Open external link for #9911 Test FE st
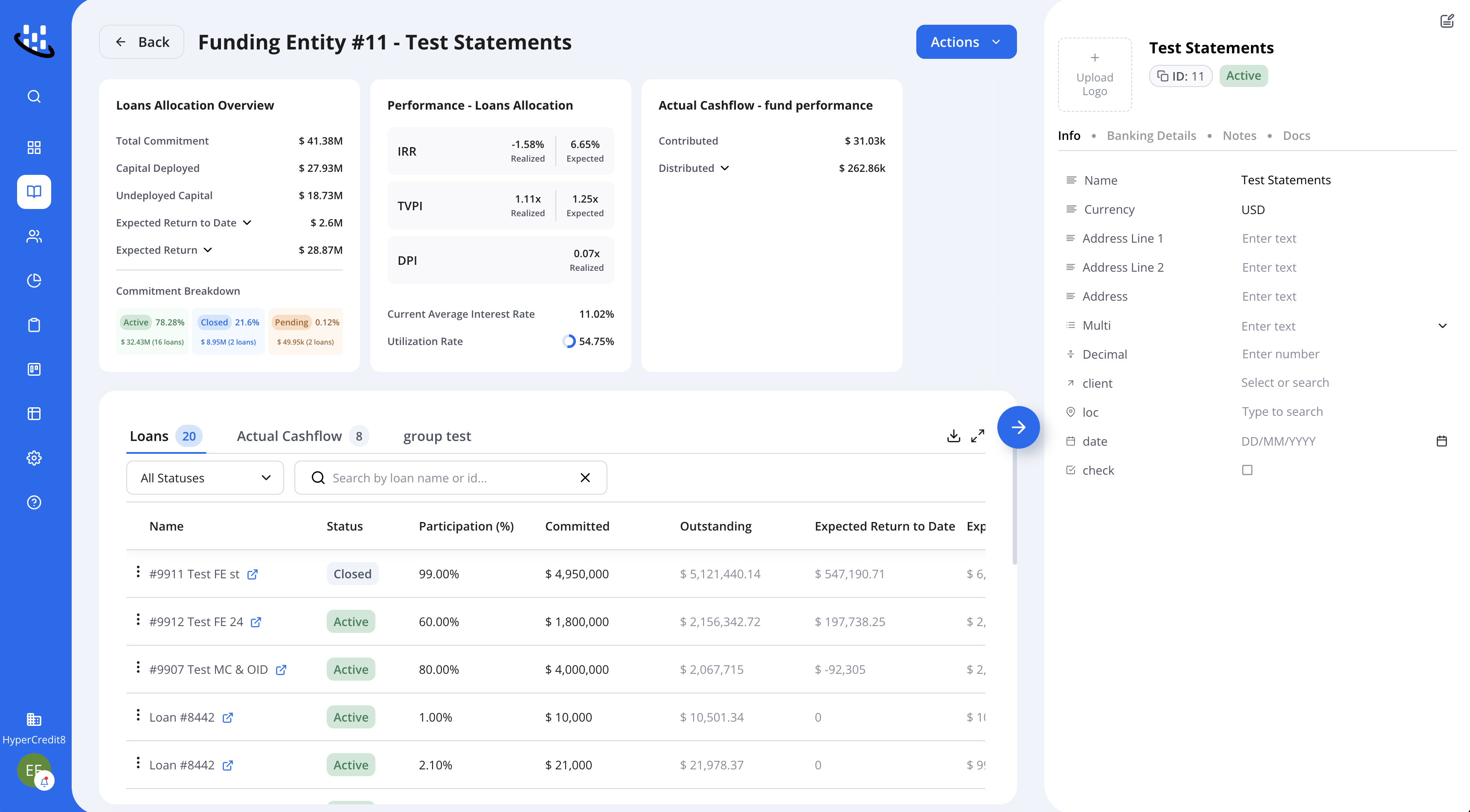Screen dimensions: 1470x812 [252, 574]
